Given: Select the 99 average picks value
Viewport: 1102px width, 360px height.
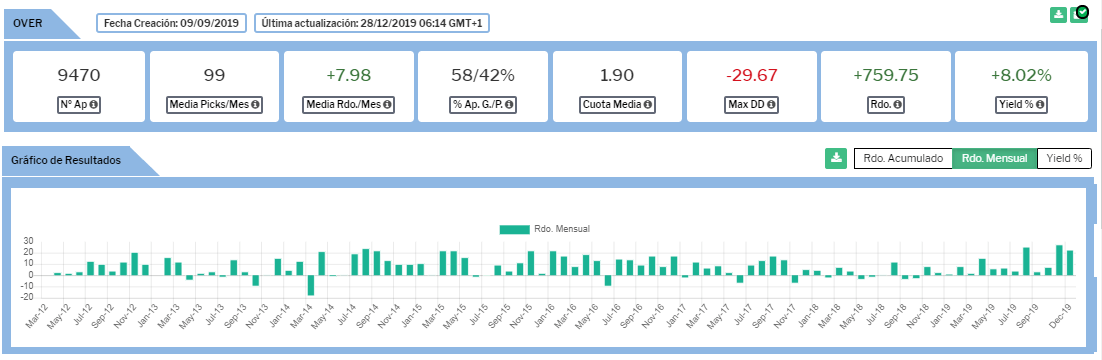Looking at the screenshot, I should tap(214, 75).
